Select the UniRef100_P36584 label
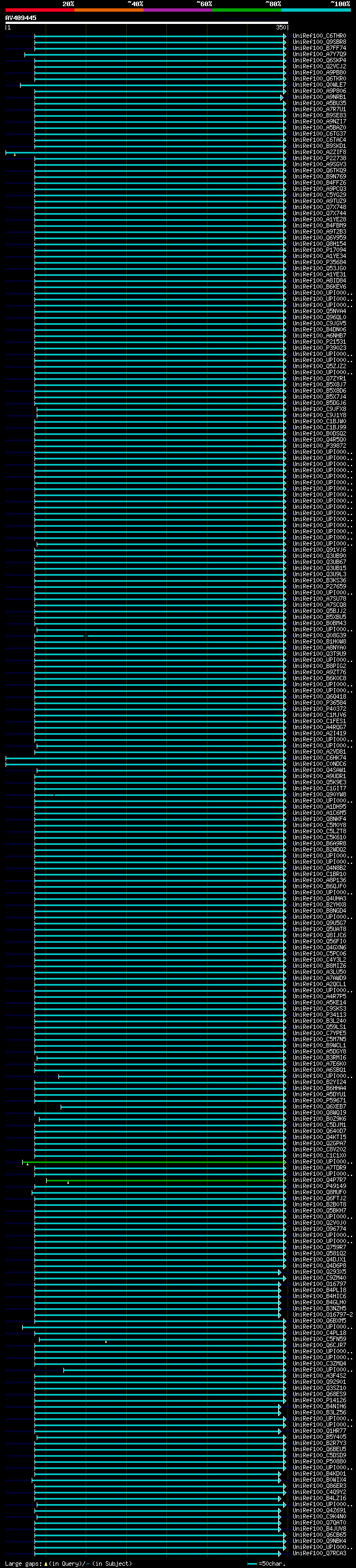The height and width of the screenshot is (1568, 356). click(x=319, y=703)
